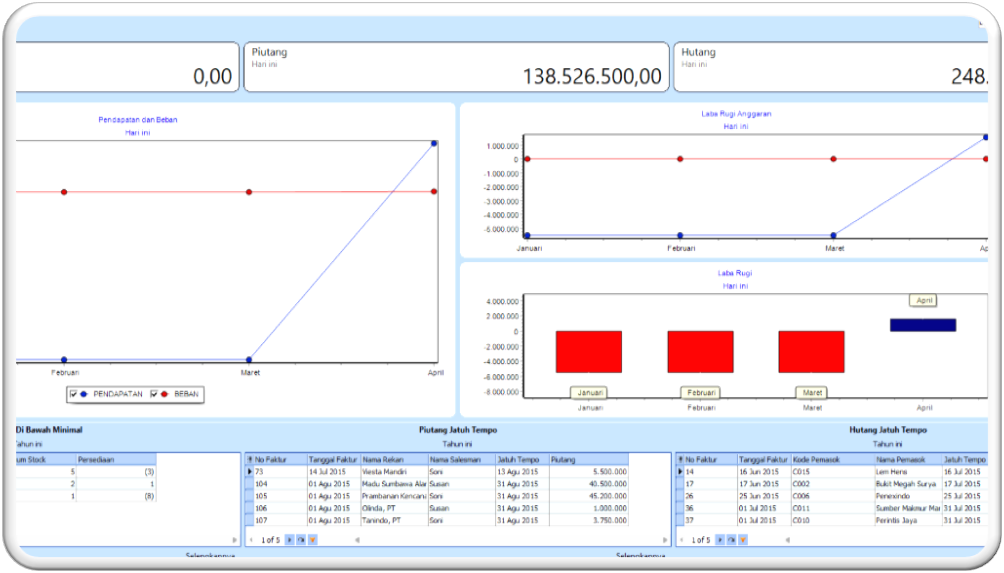The image size is (1004, 573).
Task: Click red Maret data point in Pendapatan dan Beban chart
Action: coord(249,192)
